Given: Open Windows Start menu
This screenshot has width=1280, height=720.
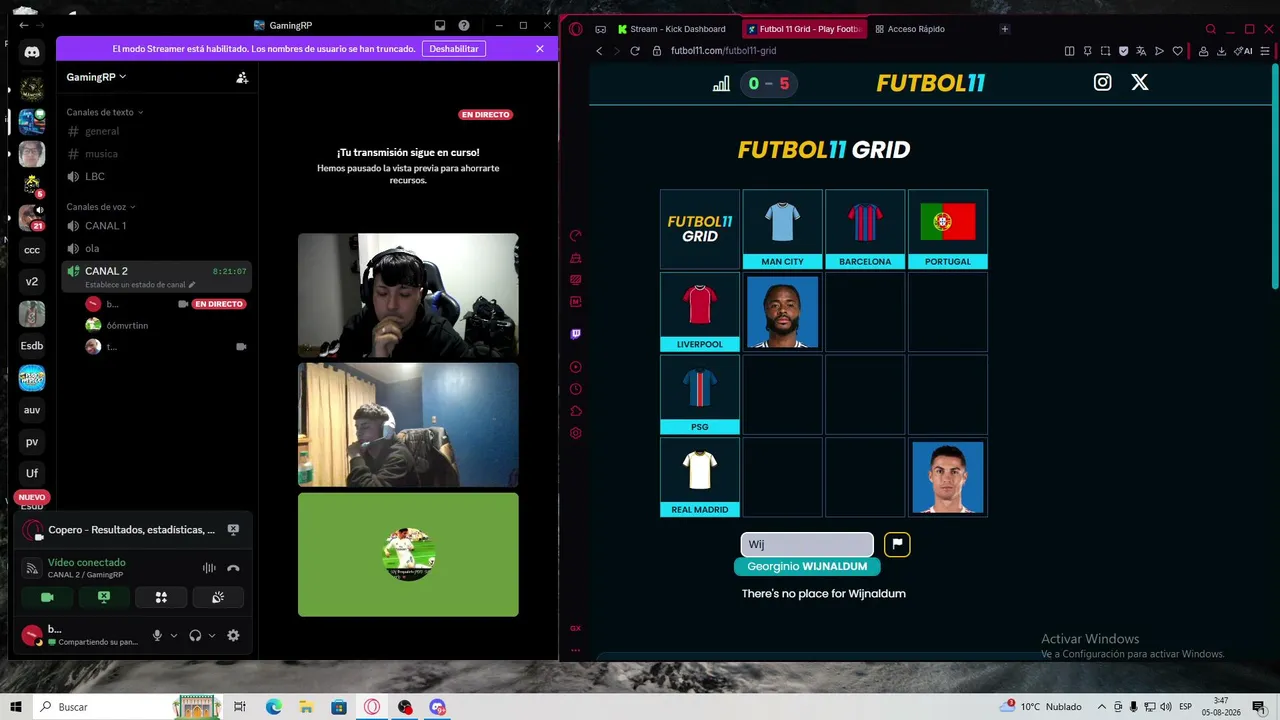Looking at the screenshot, I should [x=16, y=707].
